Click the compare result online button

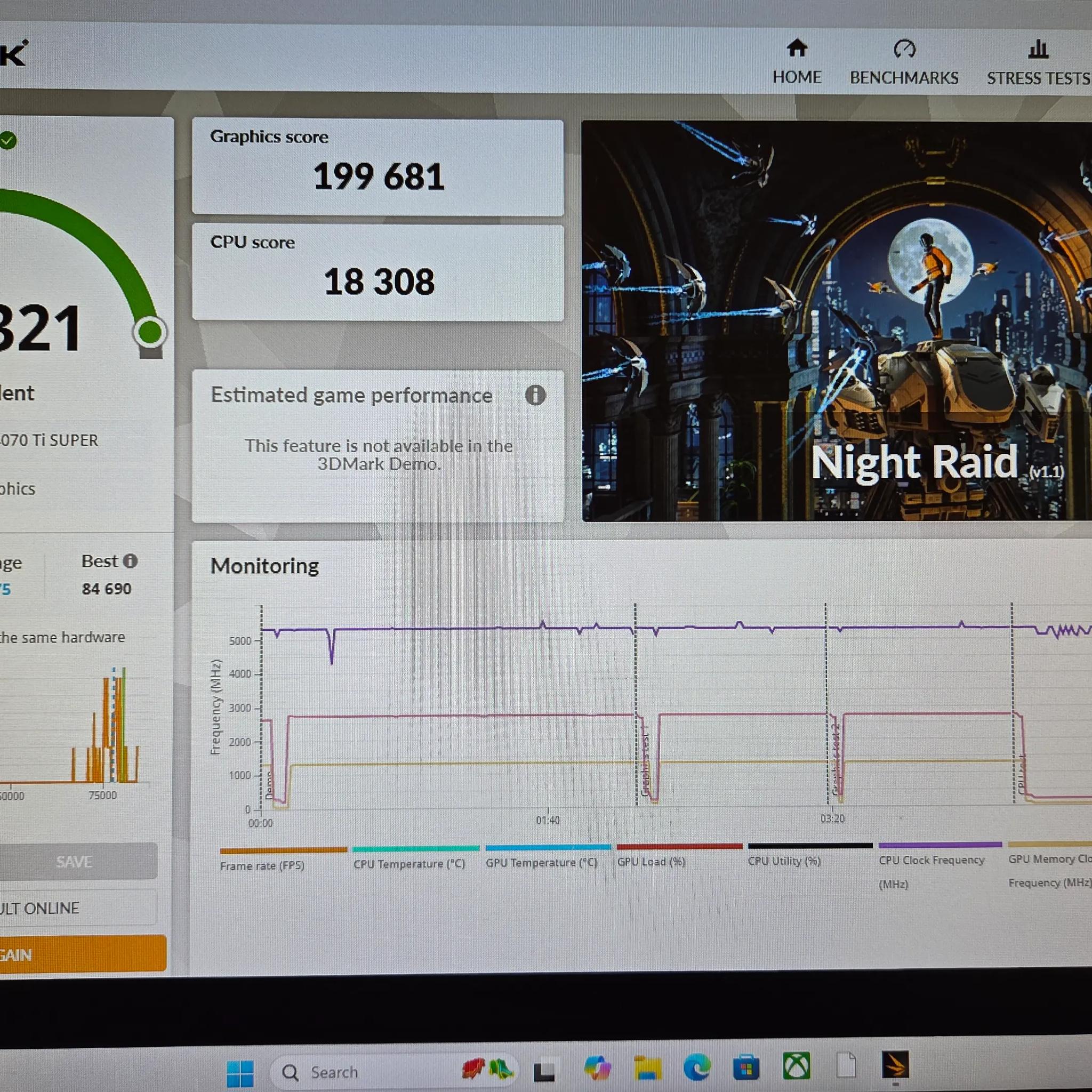[77, 908]
